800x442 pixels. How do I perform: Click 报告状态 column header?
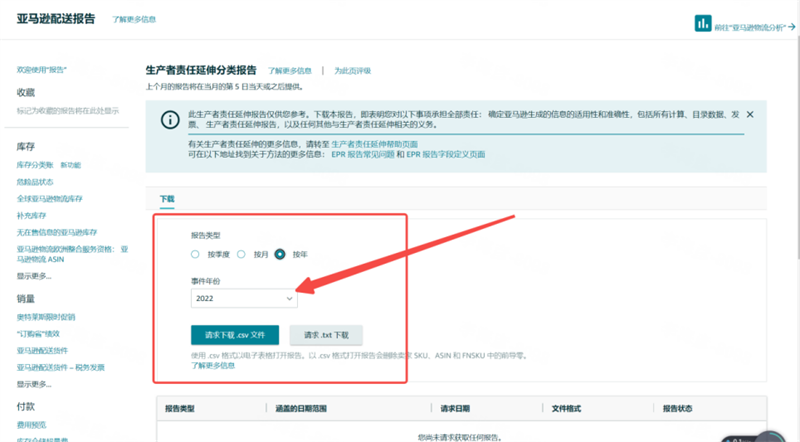click(678, 408)
